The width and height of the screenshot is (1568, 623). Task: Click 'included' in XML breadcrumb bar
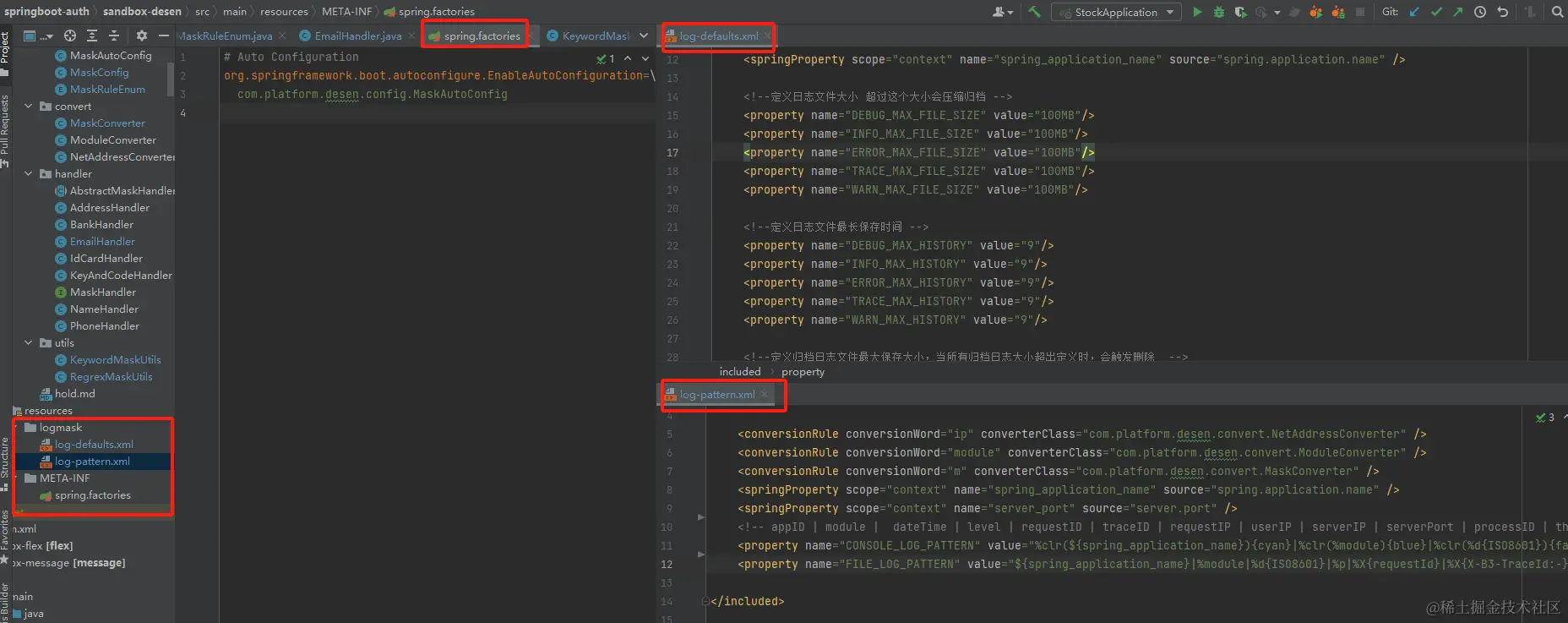(x=740, y=371)
